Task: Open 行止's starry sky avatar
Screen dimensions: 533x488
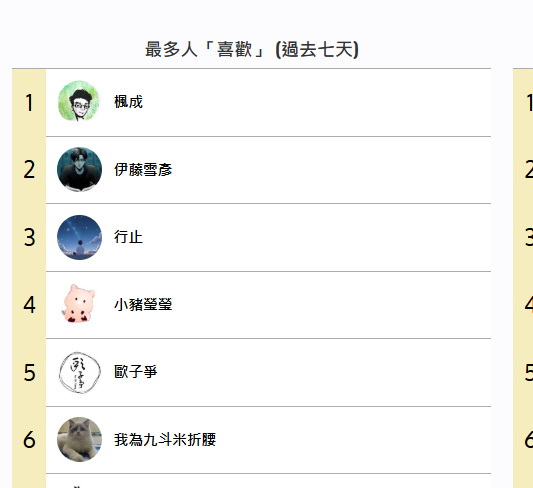Action: click(79, 237)
